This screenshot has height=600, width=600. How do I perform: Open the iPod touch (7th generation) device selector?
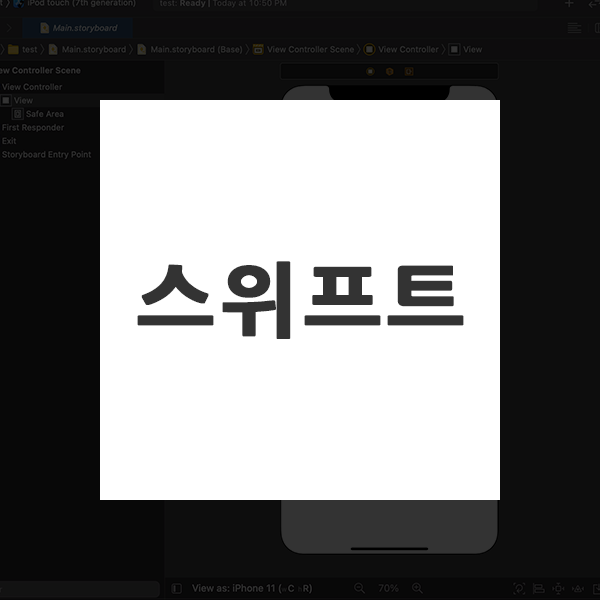(x=77, y=3)
